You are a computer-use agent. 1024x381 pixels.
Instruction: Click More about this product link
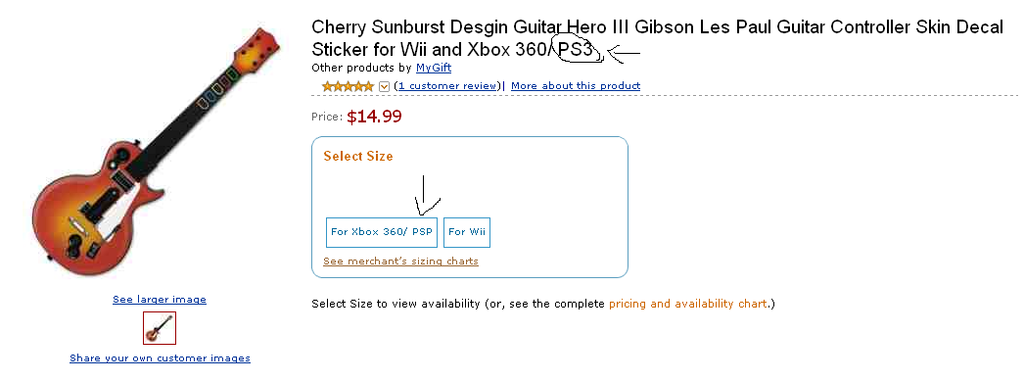click(x=575, y=86)
